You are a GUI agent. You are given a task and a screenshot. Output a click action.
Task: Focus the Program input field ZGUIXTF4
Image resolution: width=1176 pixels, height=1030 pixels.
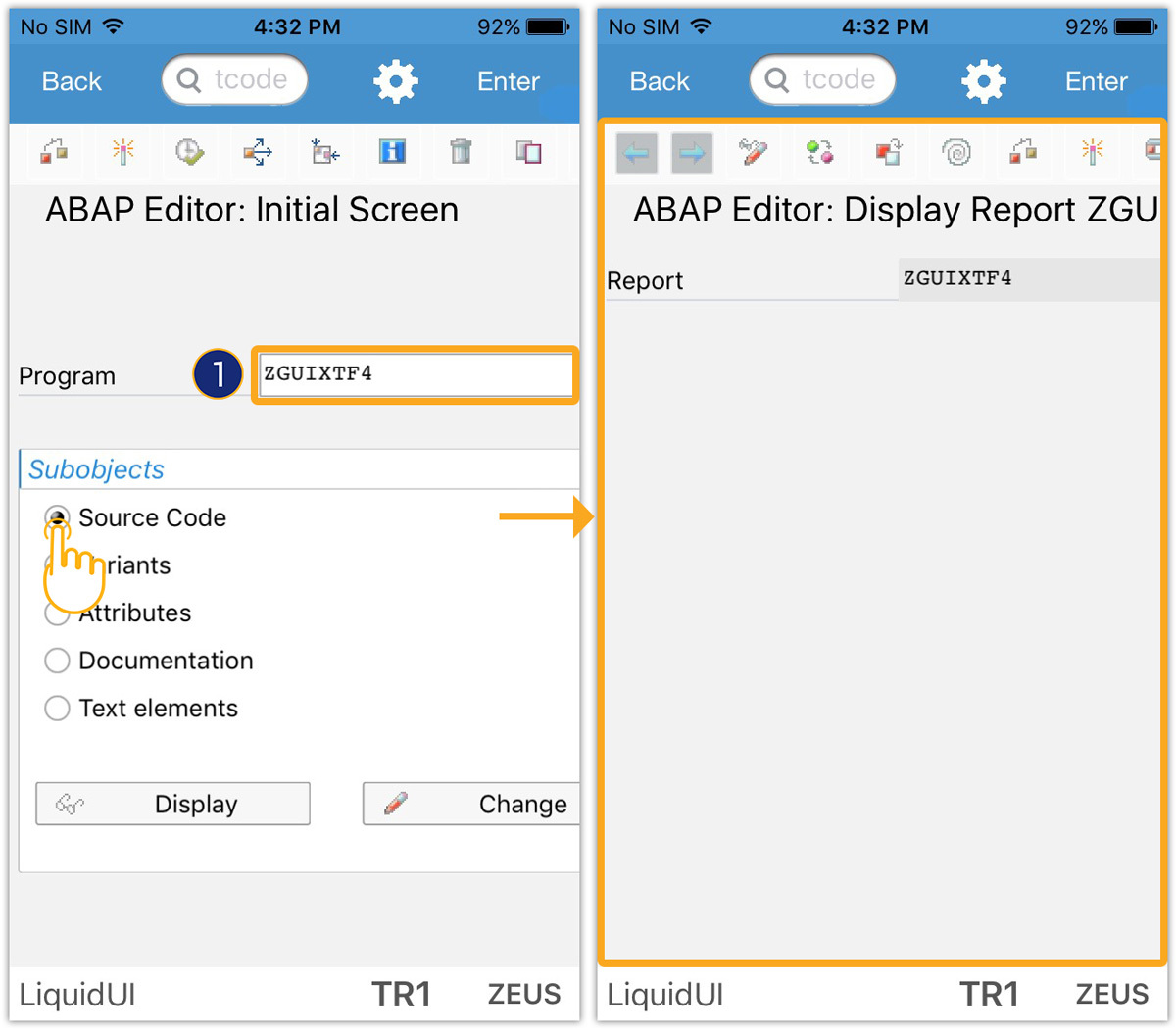tap(416, 374)
